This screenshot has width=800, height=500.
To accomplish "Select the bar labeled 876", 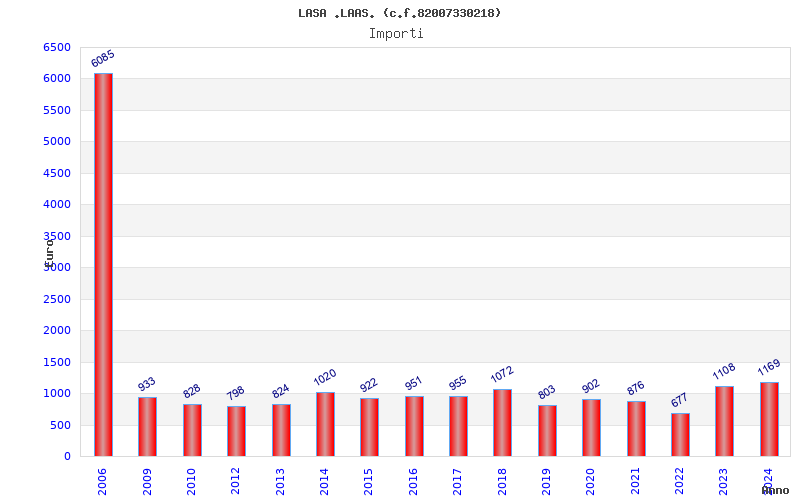I will [636, 429].
